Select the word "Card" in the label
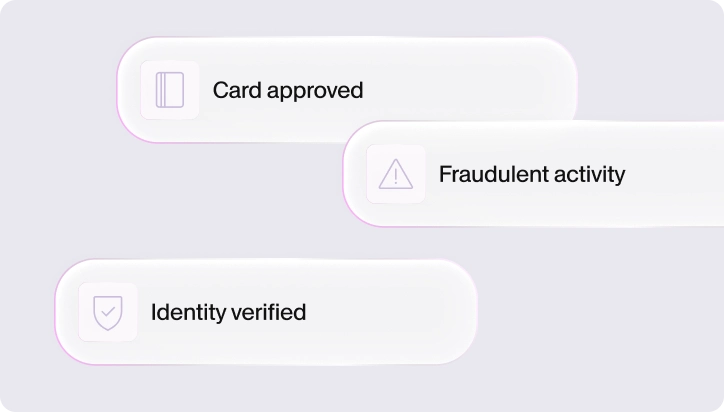This screenshot has height=412, width=724. point(237,90)
